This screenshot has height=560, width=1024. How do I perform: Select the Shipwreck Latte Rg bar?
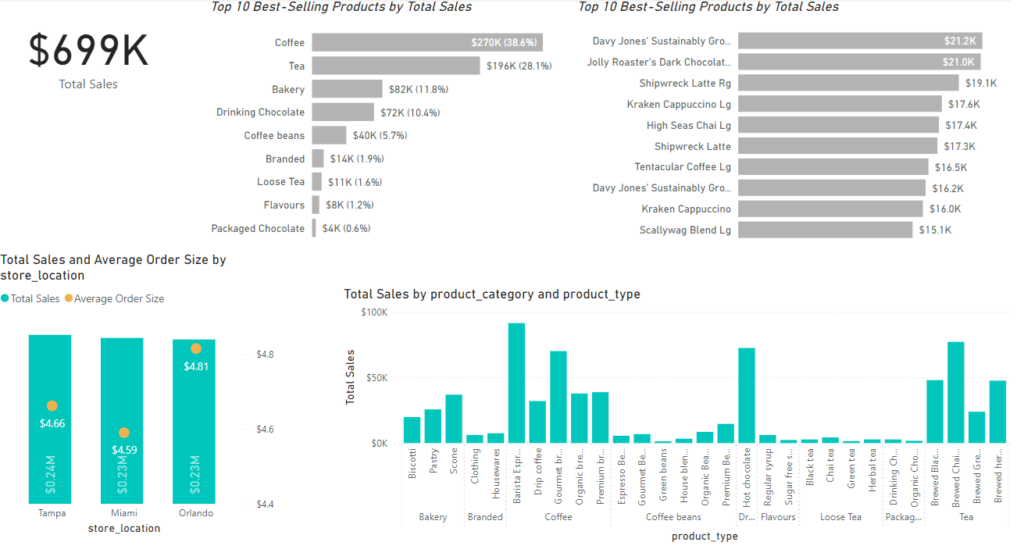[848, 83]
